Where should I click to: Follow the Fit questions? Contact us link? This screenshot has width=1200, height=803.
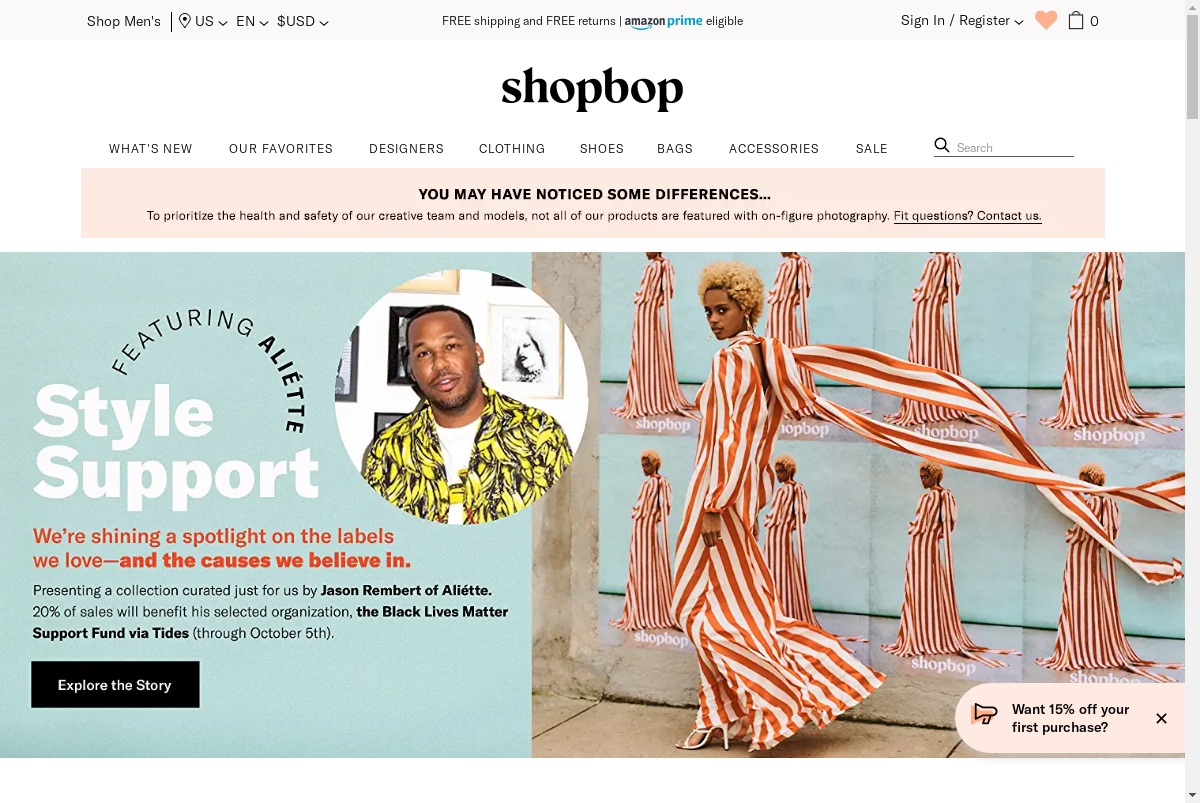[x=967, y=215]
